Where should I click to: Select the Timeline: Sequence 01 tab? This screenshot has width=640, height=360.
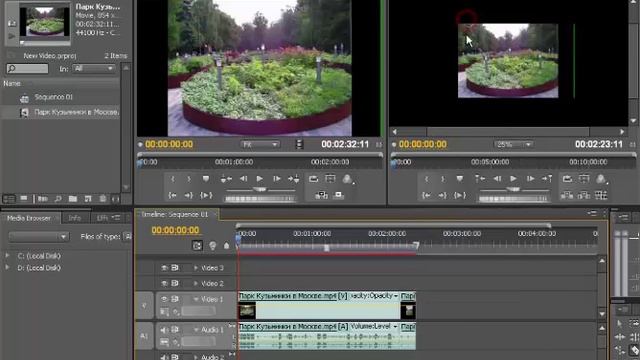176,215
